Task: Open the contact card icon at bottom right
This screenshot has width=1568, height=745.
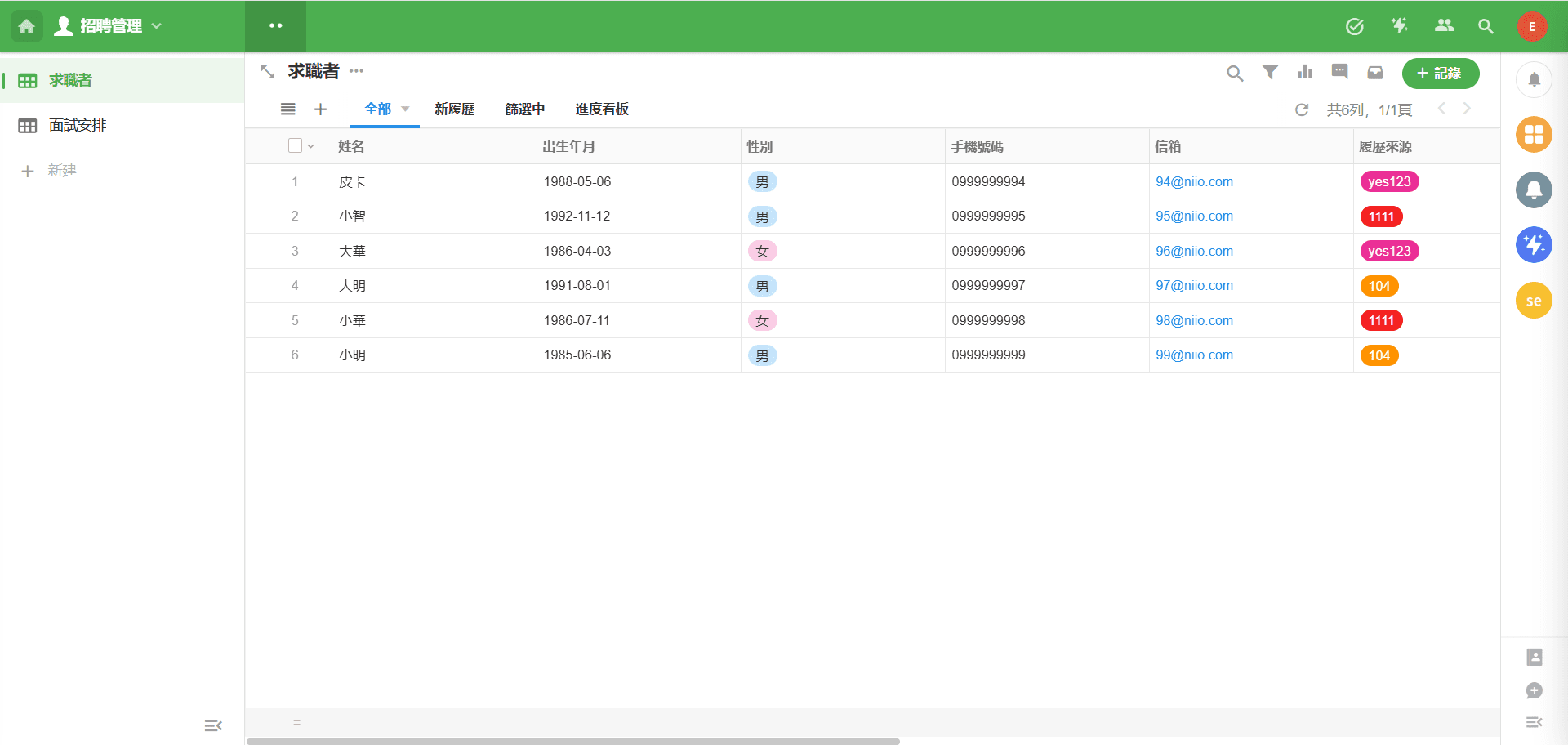Action: [1535, 657]
